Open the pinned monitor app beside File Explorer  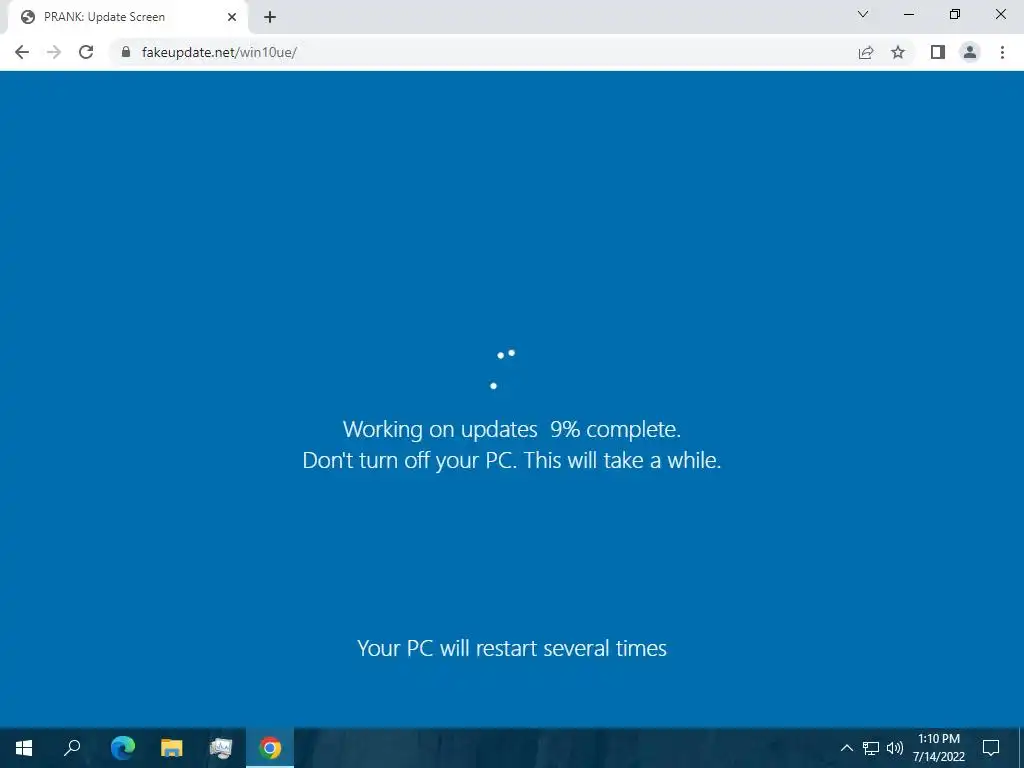221,748
